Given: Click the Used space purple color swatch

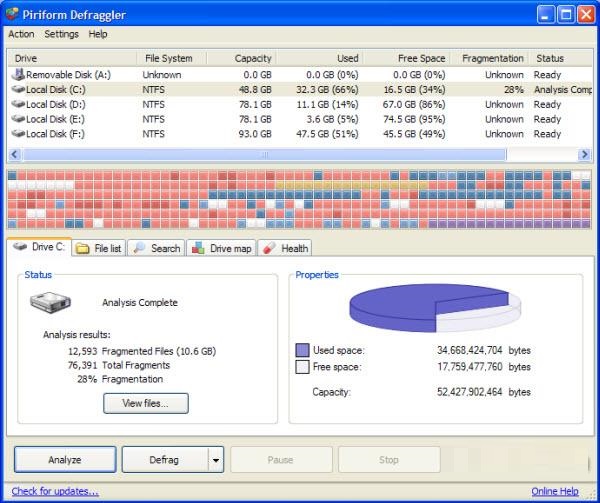Looking at the screenshot, I should (x=303, y=350).
